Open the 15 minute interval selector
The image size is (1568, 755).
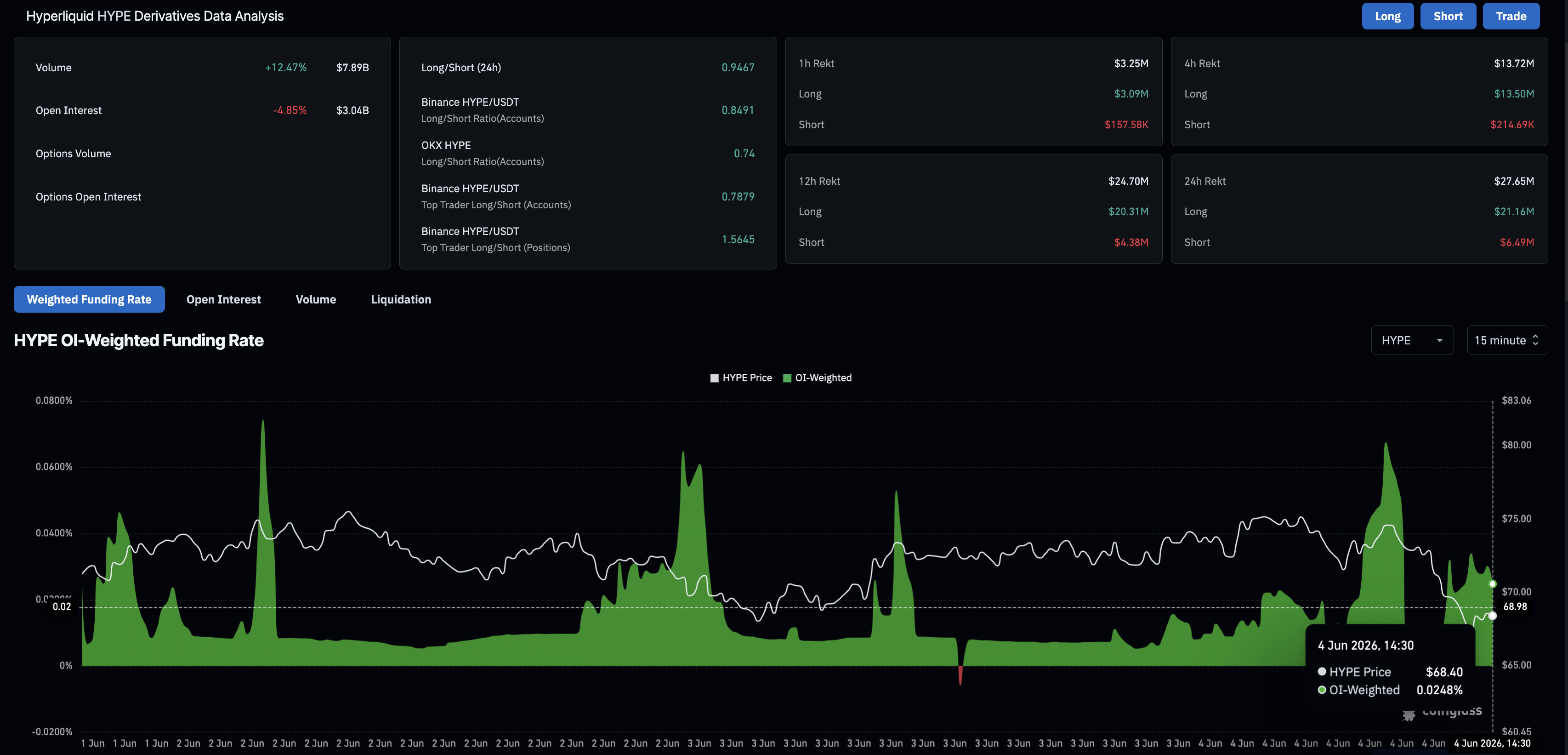pyautogui.click(x=1507, y=340)
